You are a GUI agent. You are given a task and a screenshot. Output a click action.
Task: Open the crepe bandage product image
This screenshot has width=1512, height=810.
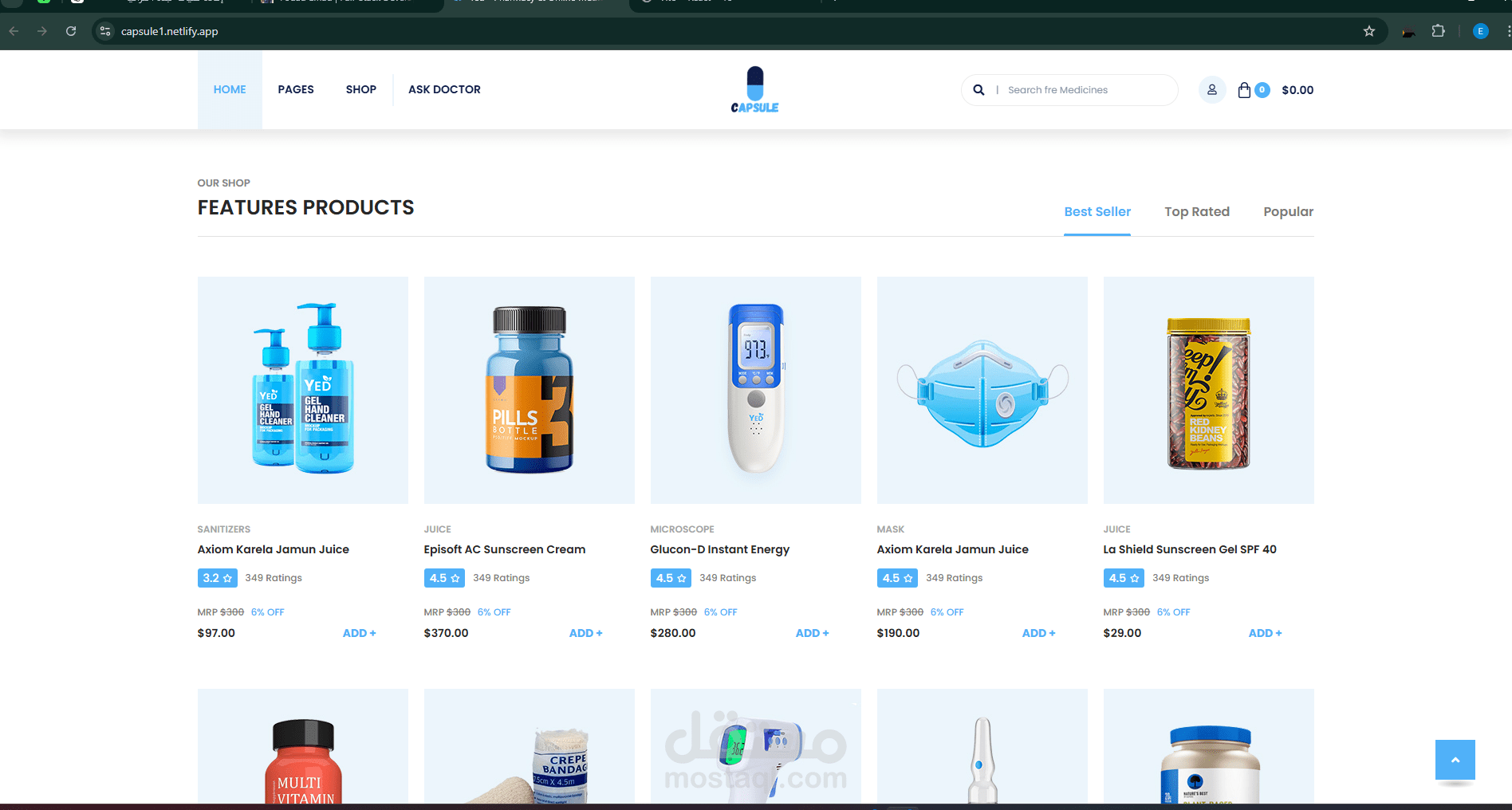[530, 747]
